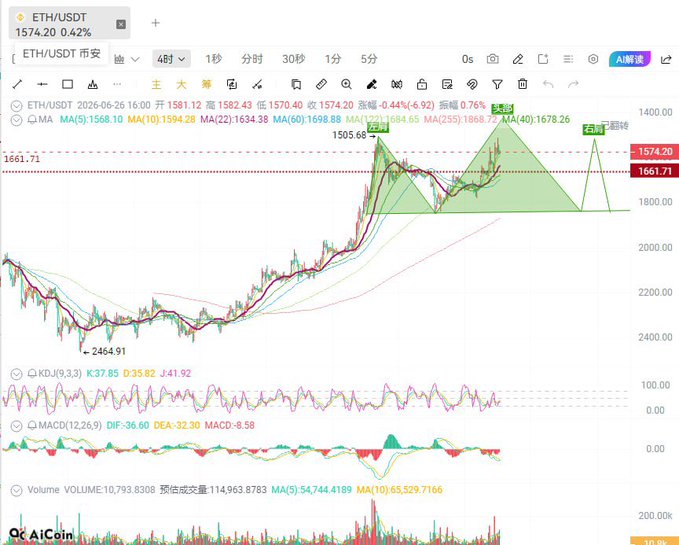Switch to the 5分 timeframe
This screenshot has height=545, width=679.
369,59
